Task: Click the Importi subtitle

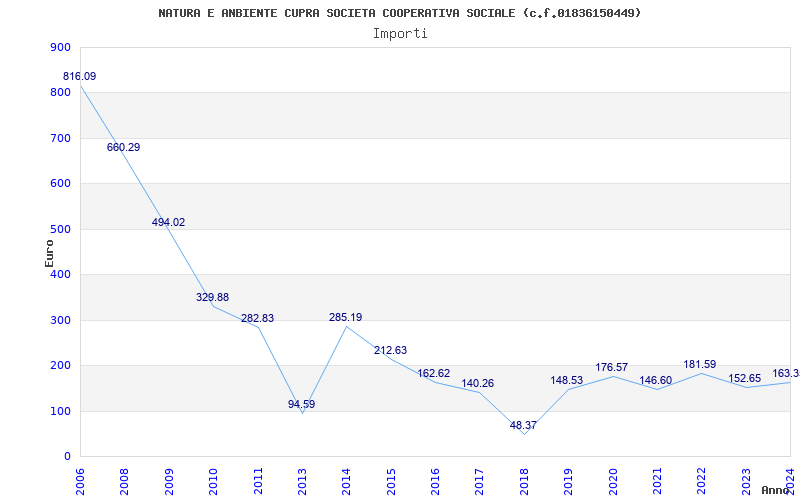Action: (400, 34)
